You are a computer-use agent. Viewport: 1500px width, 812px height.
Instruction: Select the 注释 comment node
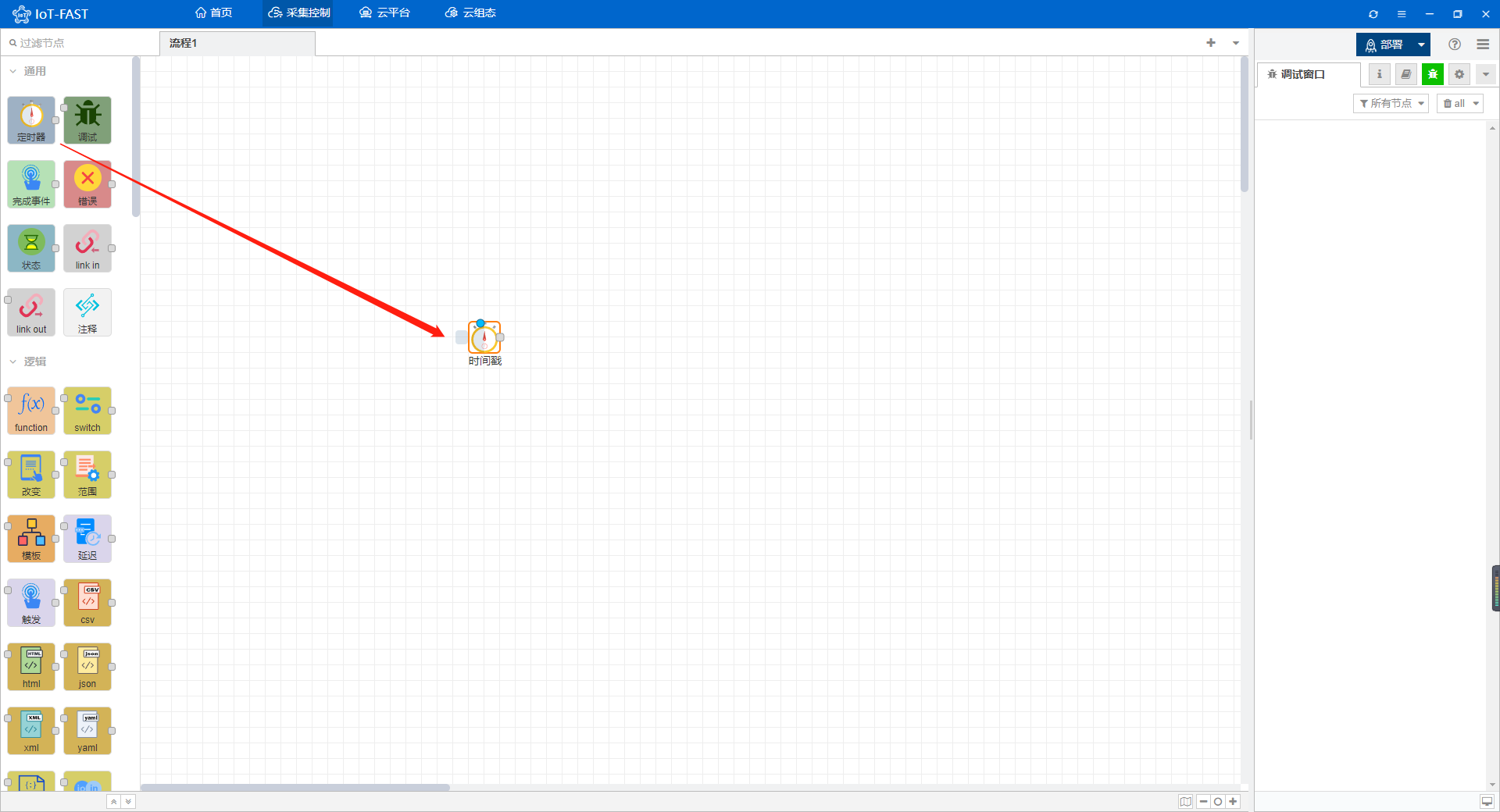point(87,312)
